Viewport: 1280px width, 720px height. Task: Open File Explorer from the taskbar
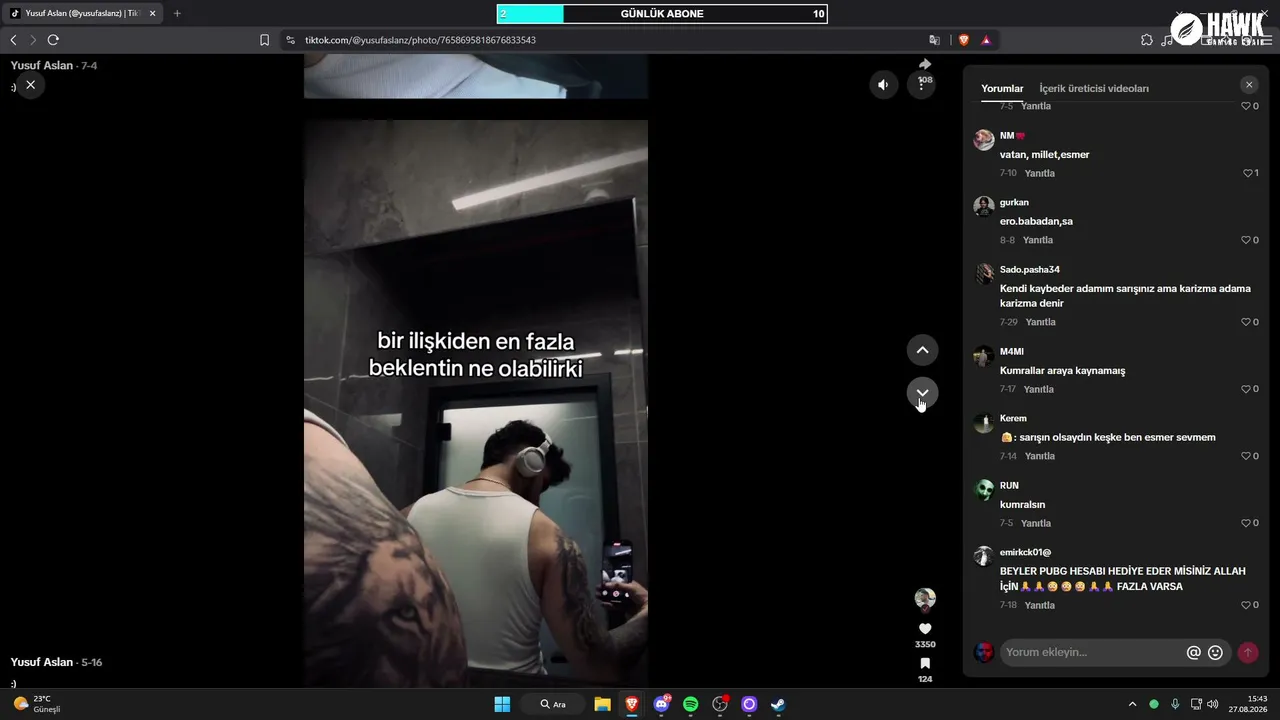602,704
